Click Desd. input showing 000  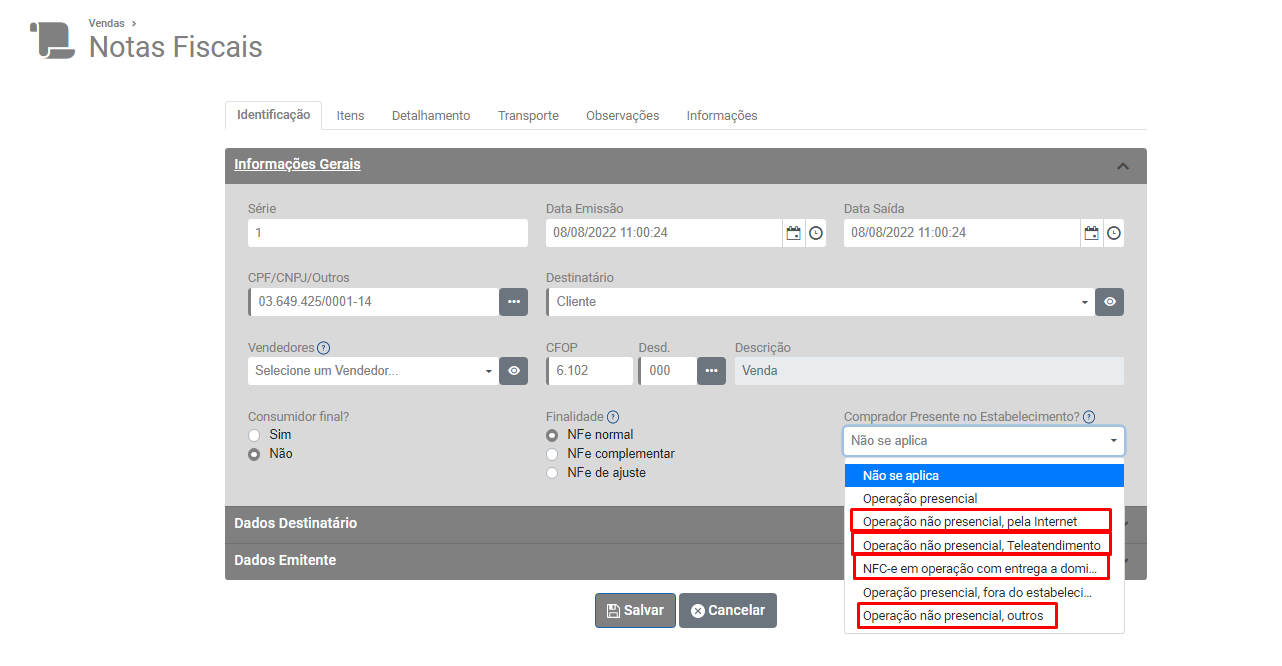pos(667,370)
